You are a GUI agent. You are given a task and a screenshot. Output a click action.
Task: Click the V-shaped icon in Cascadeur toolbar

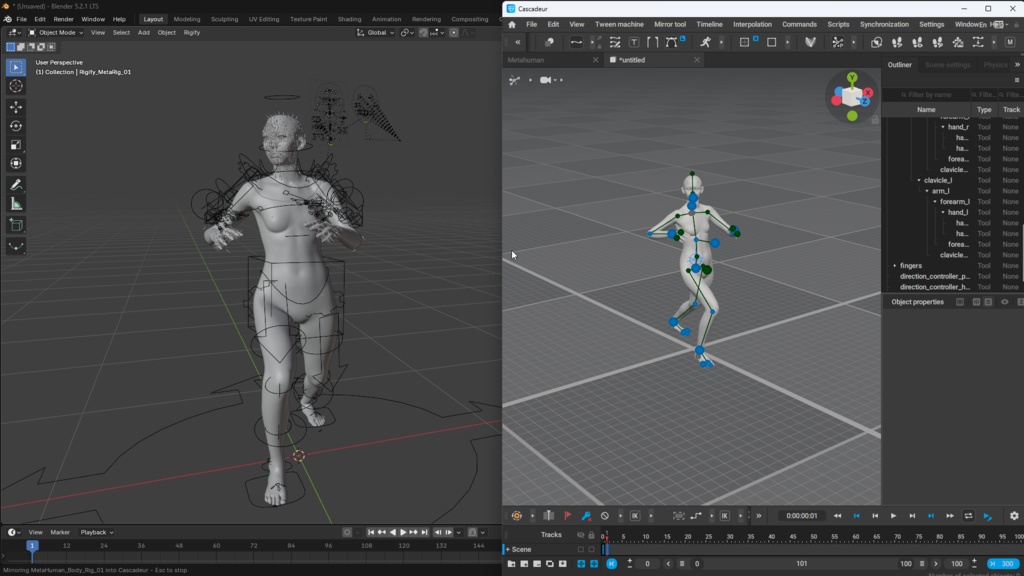coord(810,42)
